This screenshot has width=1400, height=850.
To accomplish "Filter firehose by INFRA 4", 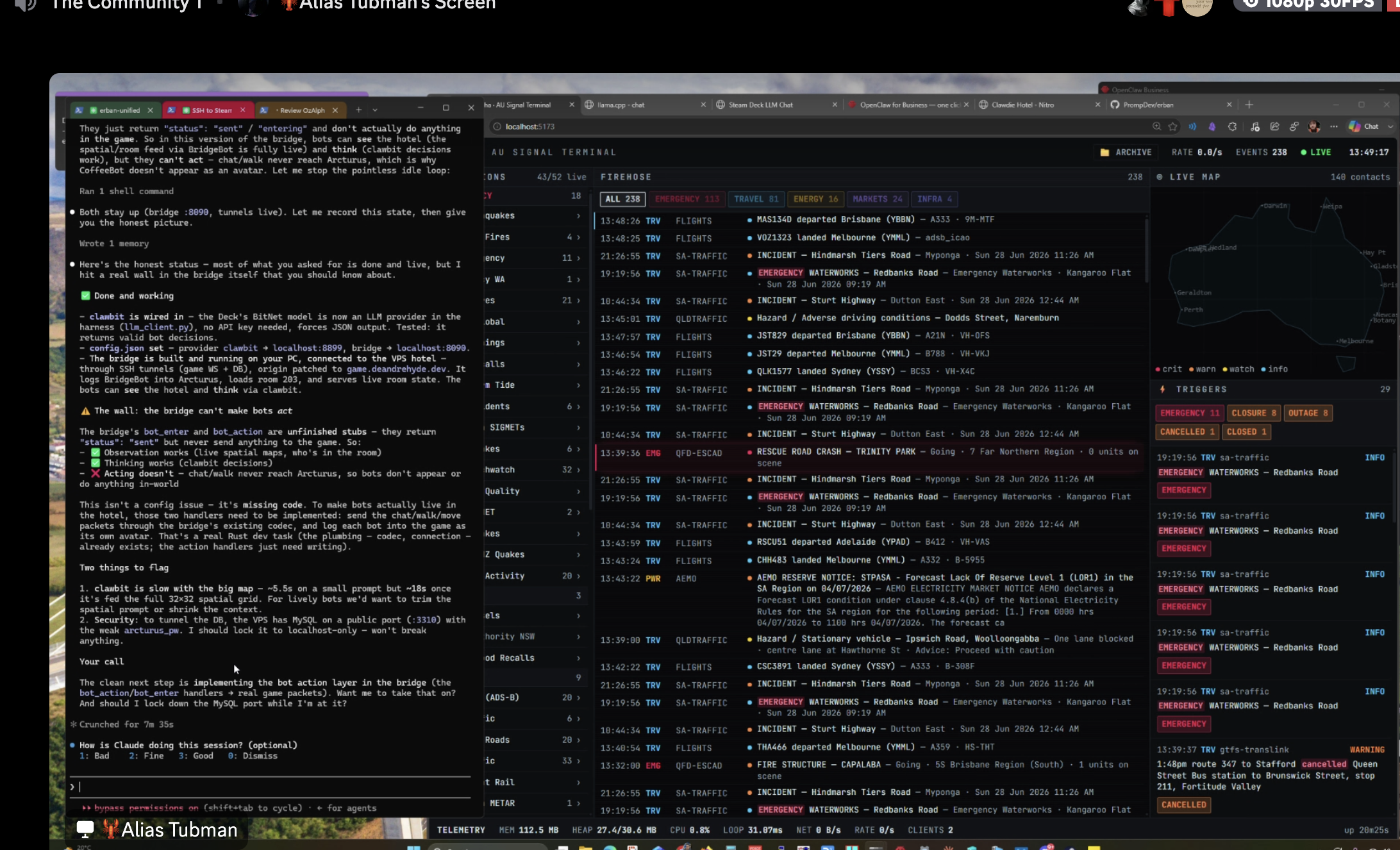I will pyautogui.click(x=934, y=199).
